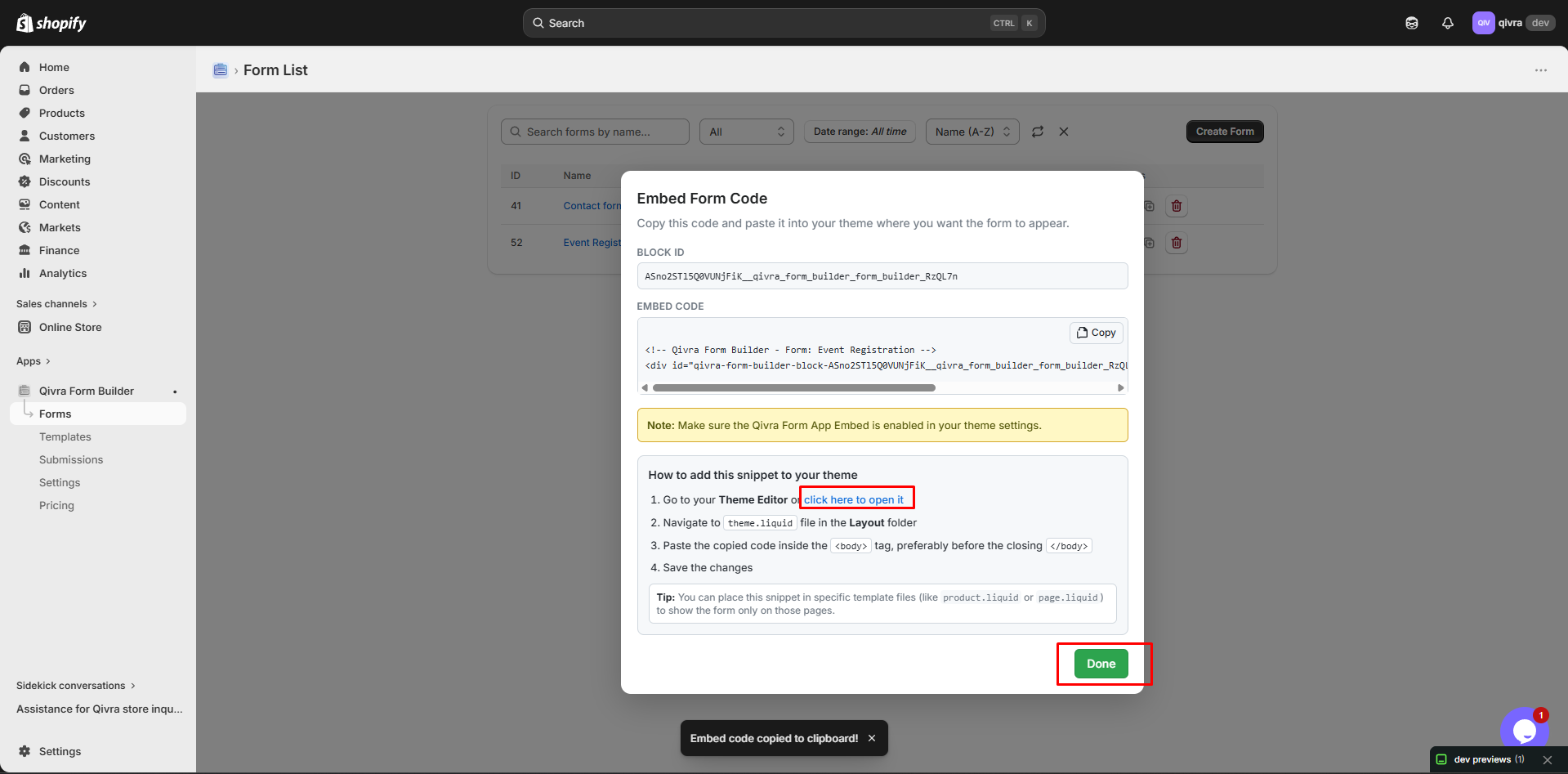
Task: Click the dev previews indicator
Action: coord(1481,759)
